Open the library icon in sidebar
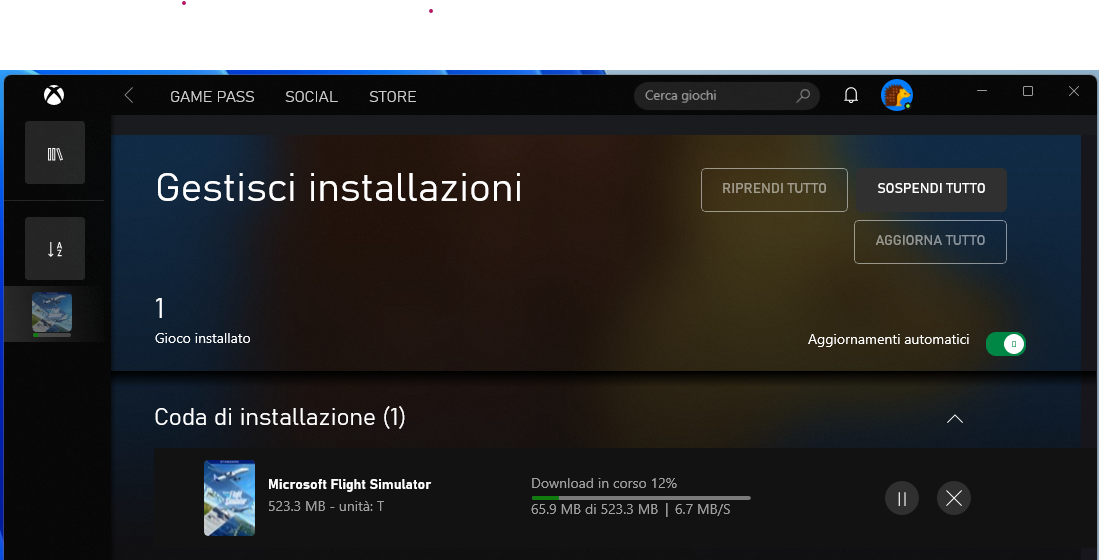Viewport: 1099px width, 560px height. pos(55,153)
